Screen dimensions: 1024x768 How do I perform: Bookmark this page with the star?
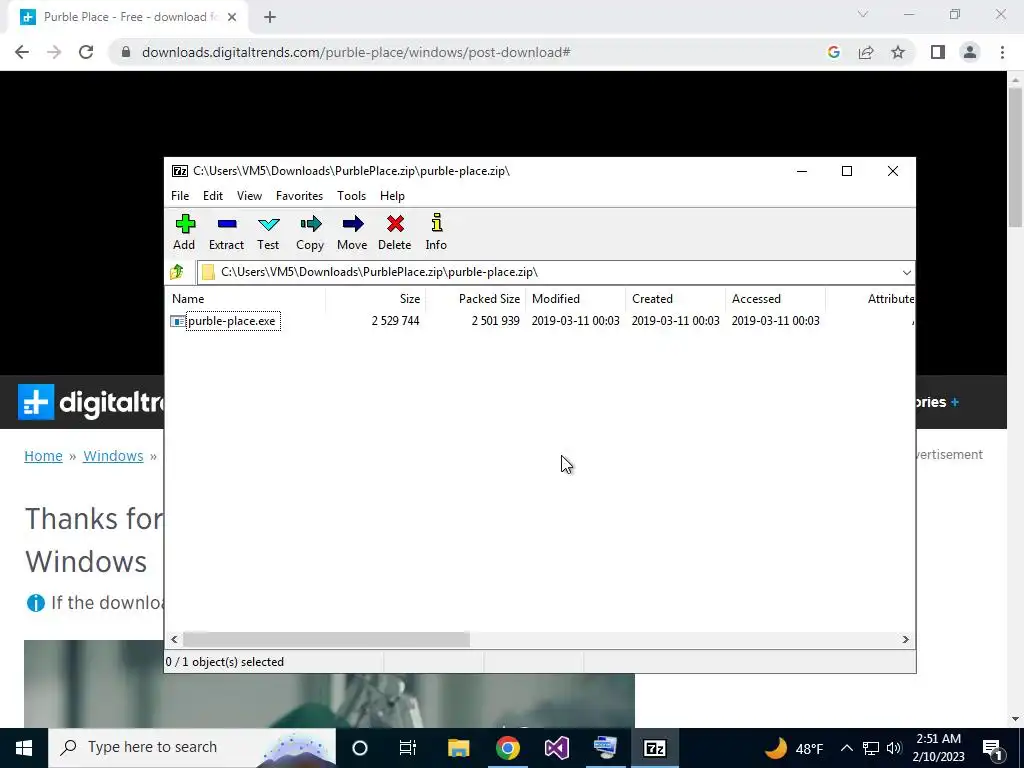coord(898,52)
